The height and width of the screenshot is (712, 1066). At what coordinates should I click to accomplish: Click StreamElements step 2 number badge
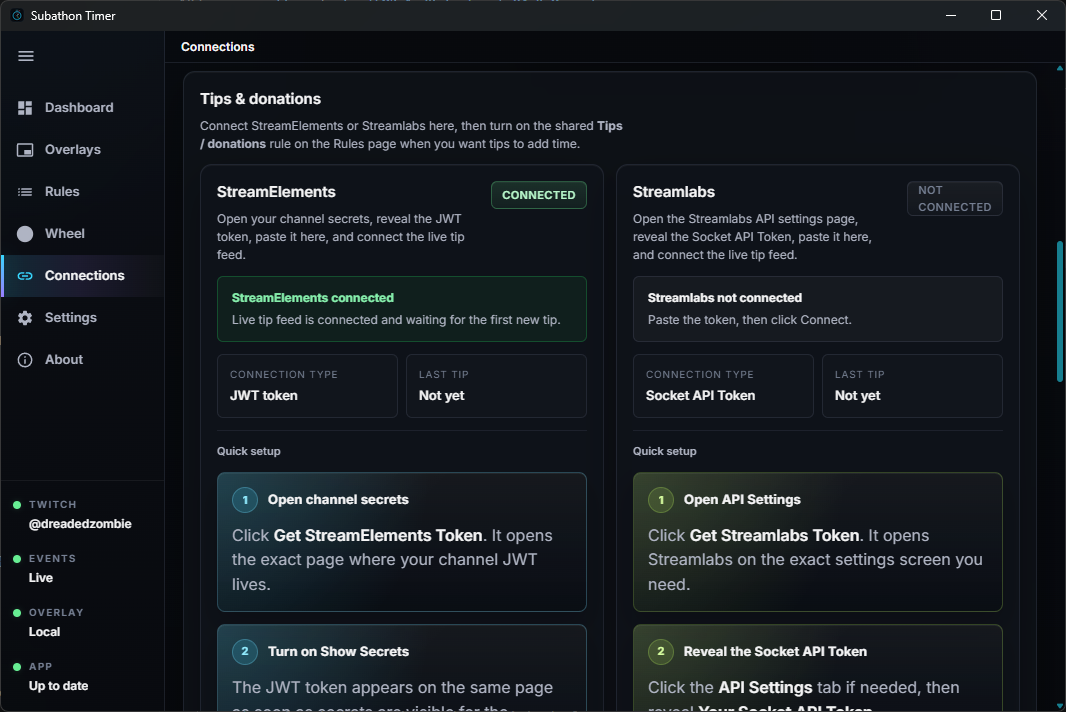point(245,651)
